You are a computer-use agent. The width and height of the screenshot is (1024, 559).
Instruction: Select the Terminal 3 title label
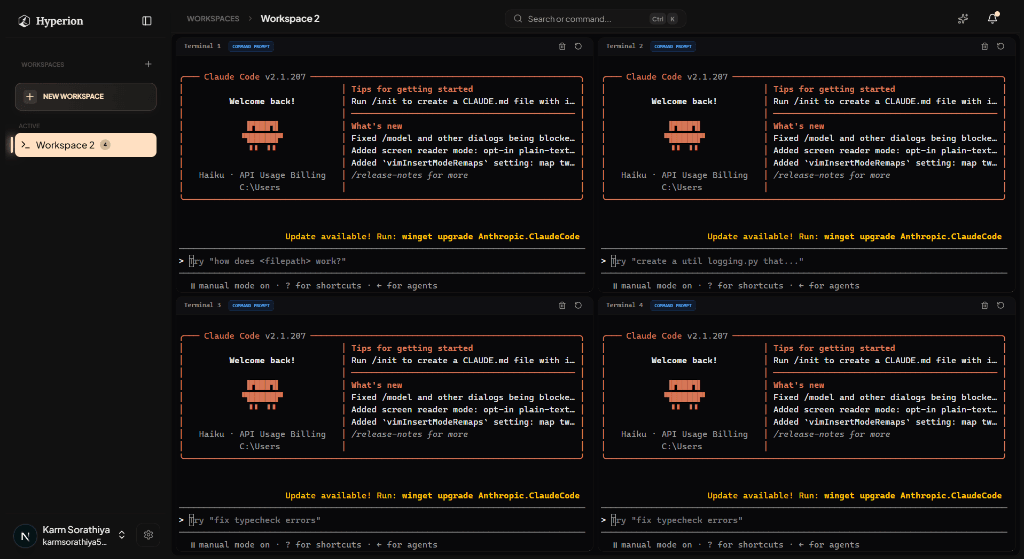pos(202,306)
